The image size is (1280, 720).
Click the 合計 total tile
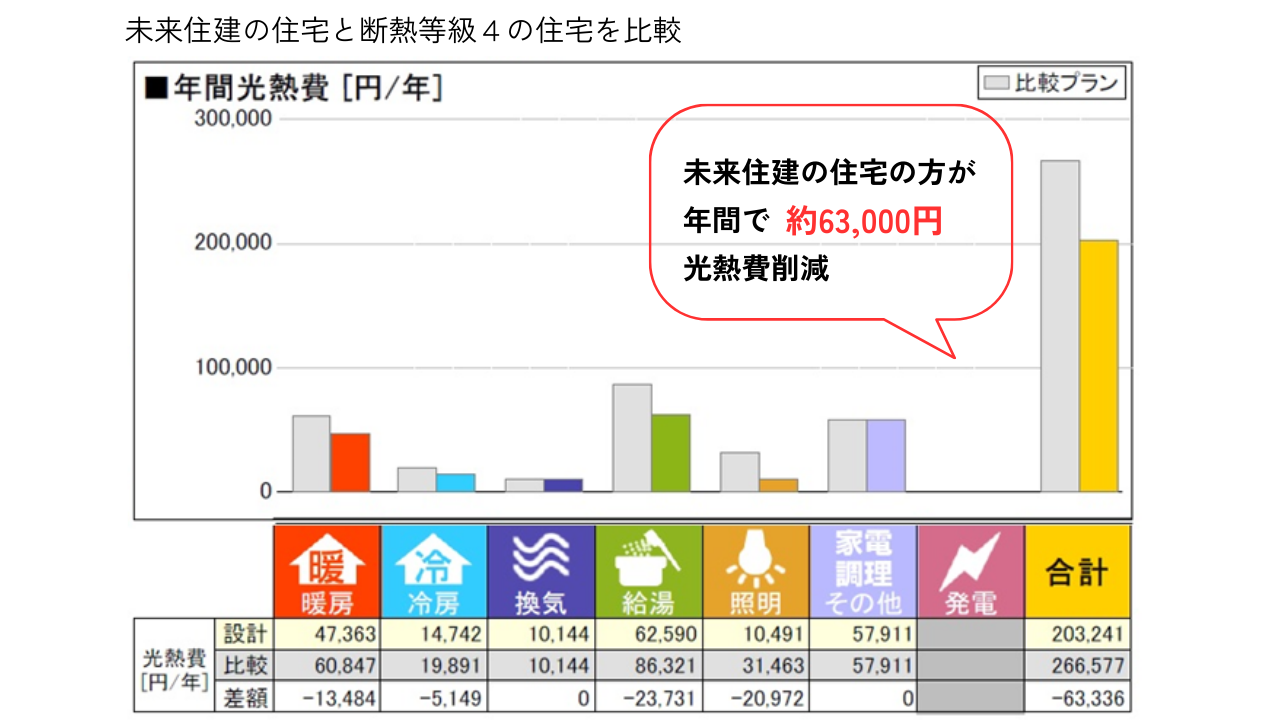(x=1078, y=571)
